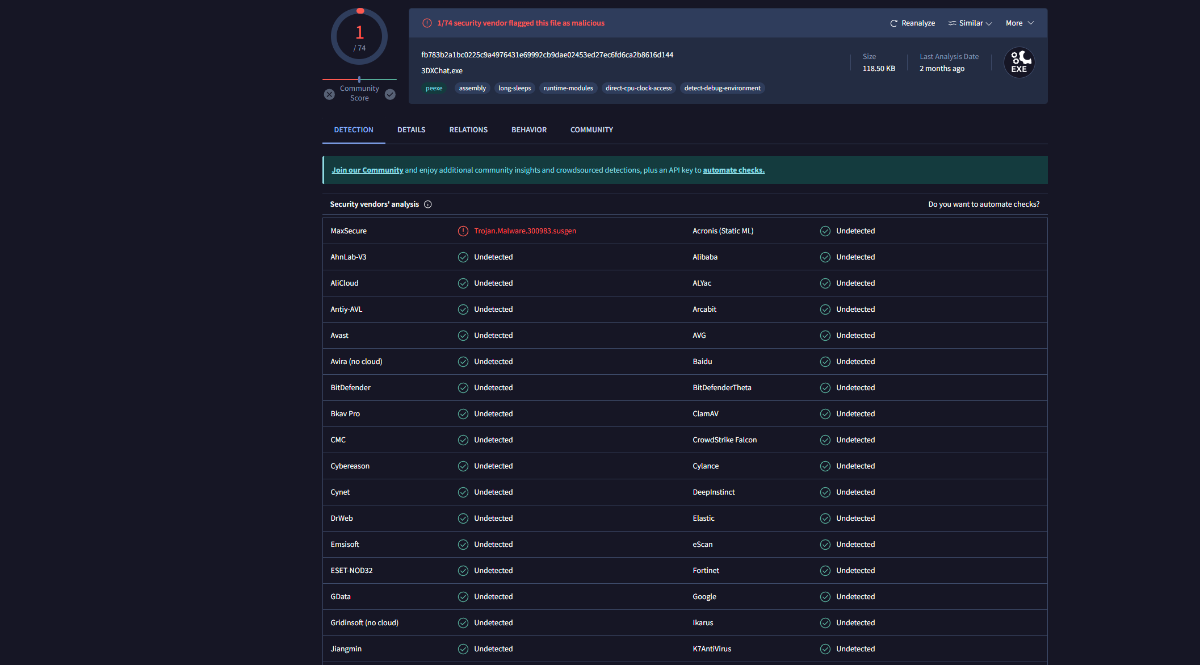1200x665 pixels.
Task: Click the check icon for Acronis (Static ML)
Action: [825, 231]
